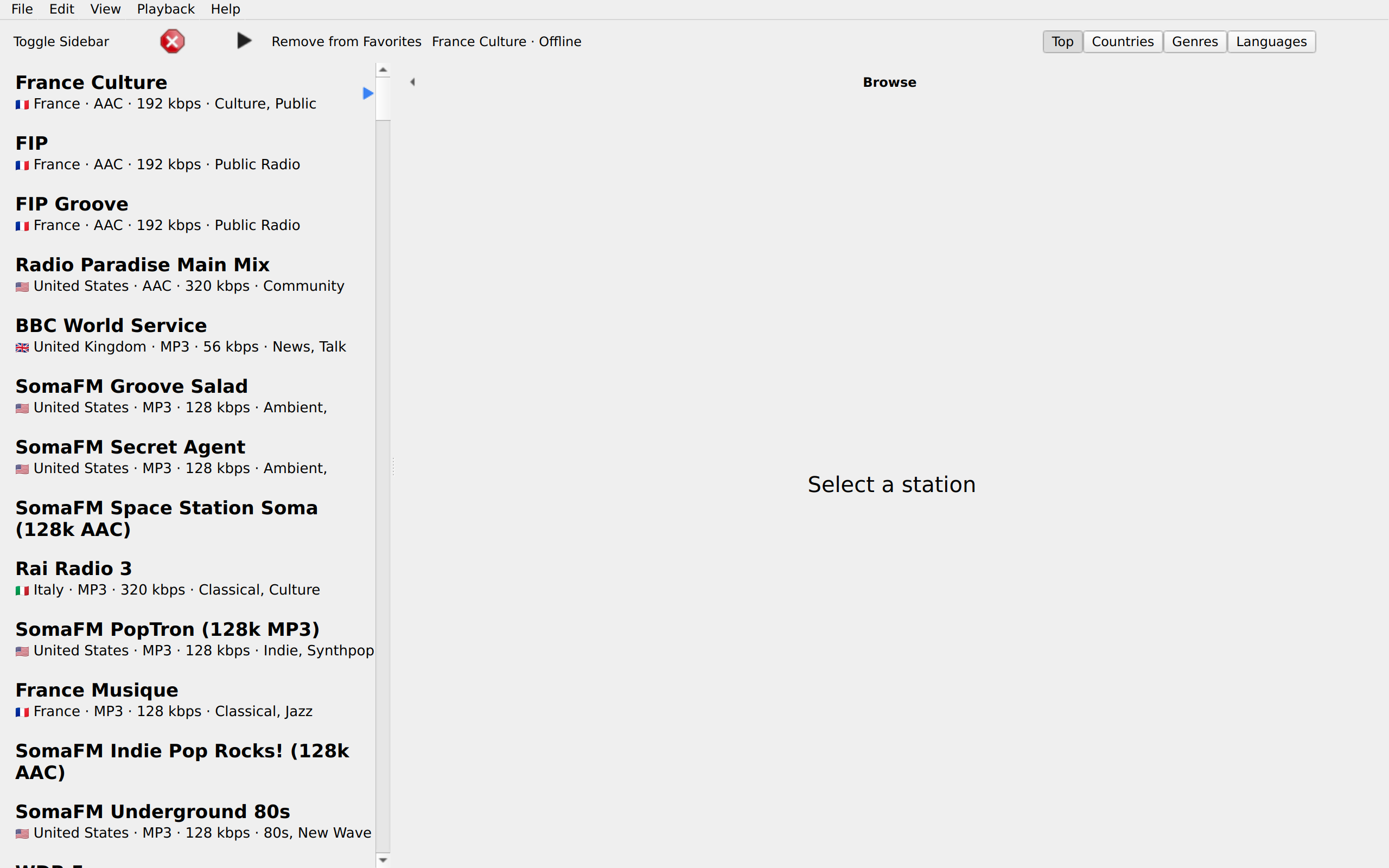Screen dimensions: 1389x868
Task: Click the US flag under Radio Paradise
Action: pos(22,287)
